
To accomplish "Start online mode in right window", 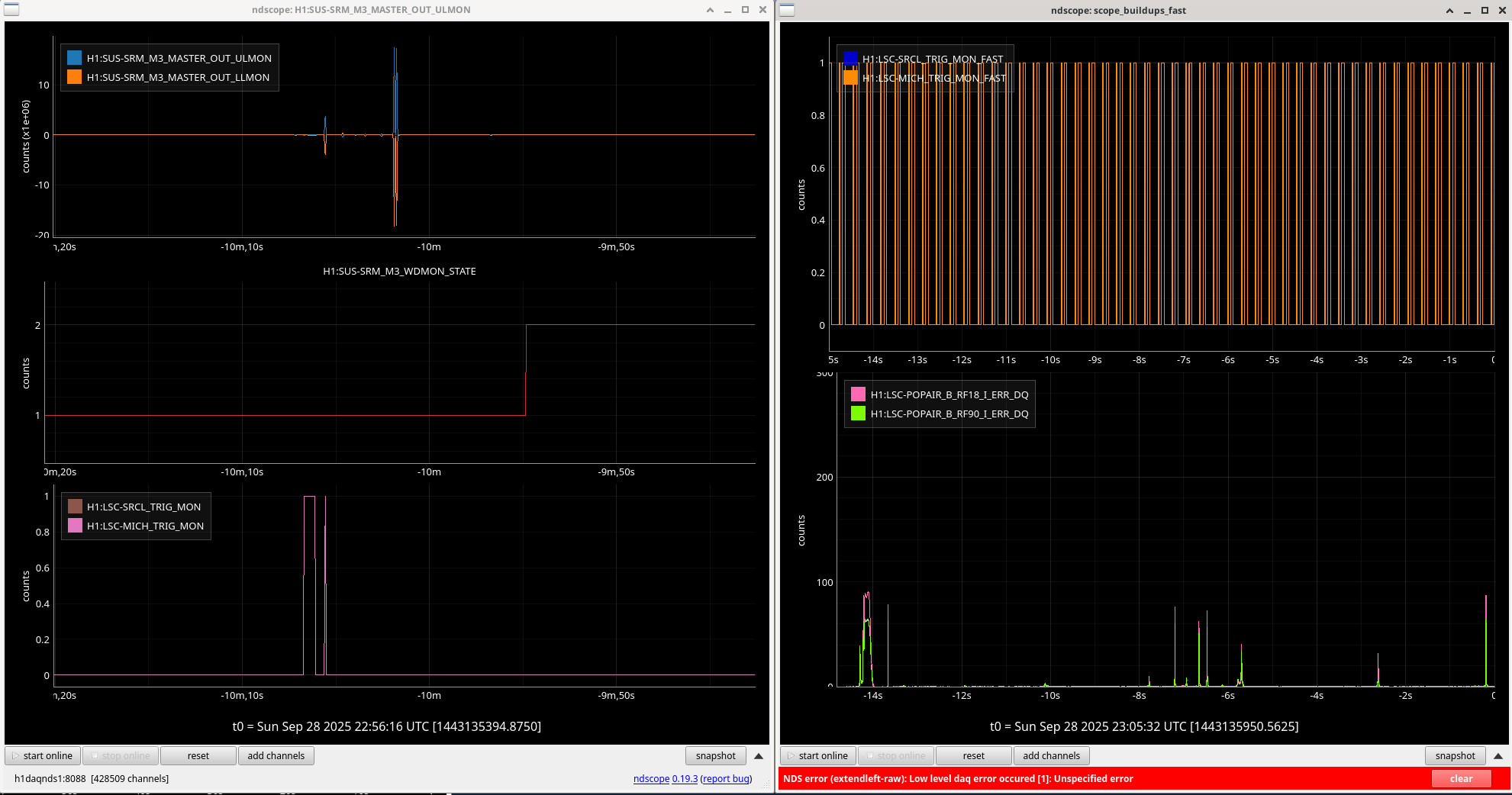I will [x=817, y=756].
